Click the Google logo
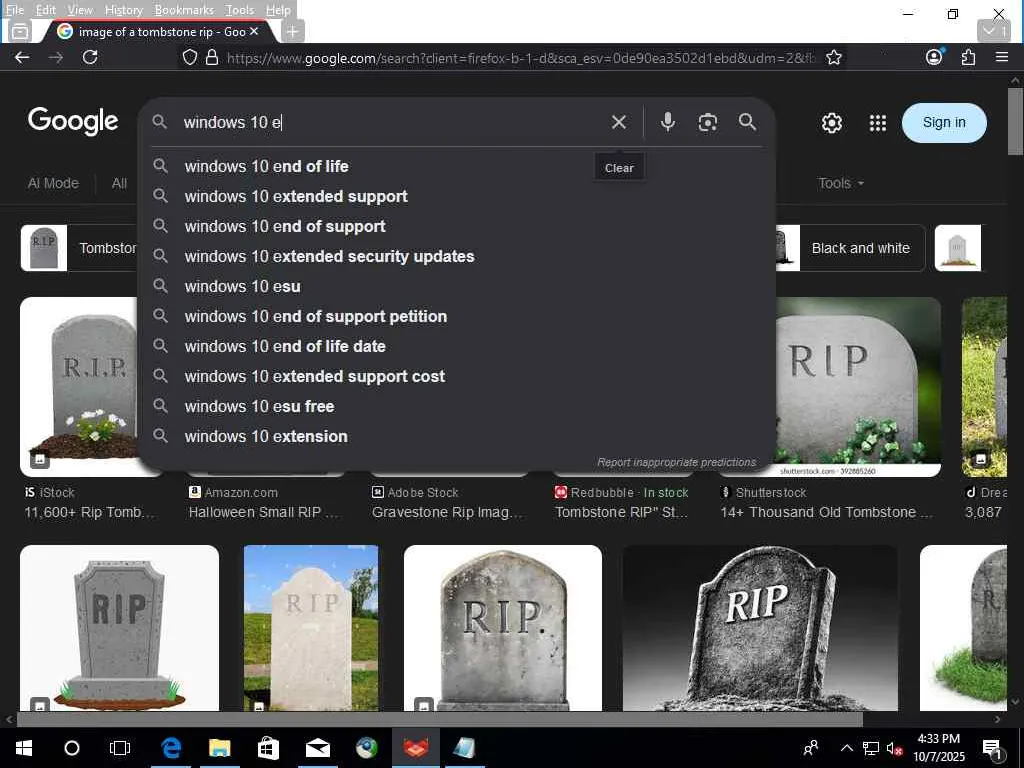1024x768 pixels. 73,121
